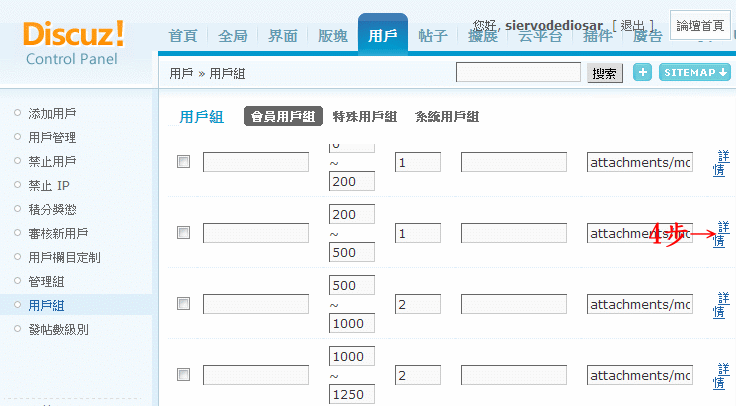Switch to the 特殊用戶組 tab
Image resolution: width=736 pixels, height=406 pixels.
[x=365, y=116]
